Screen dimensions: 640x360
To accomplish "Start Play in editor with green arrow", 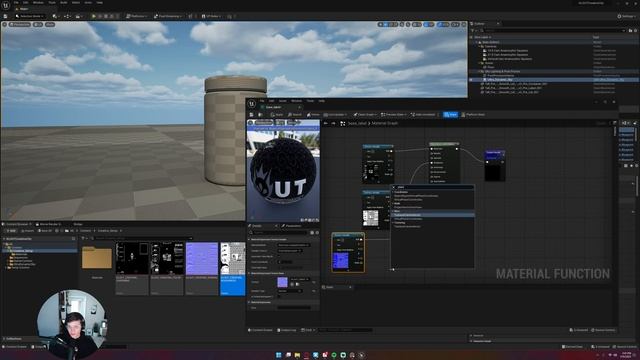I will 94,16.
